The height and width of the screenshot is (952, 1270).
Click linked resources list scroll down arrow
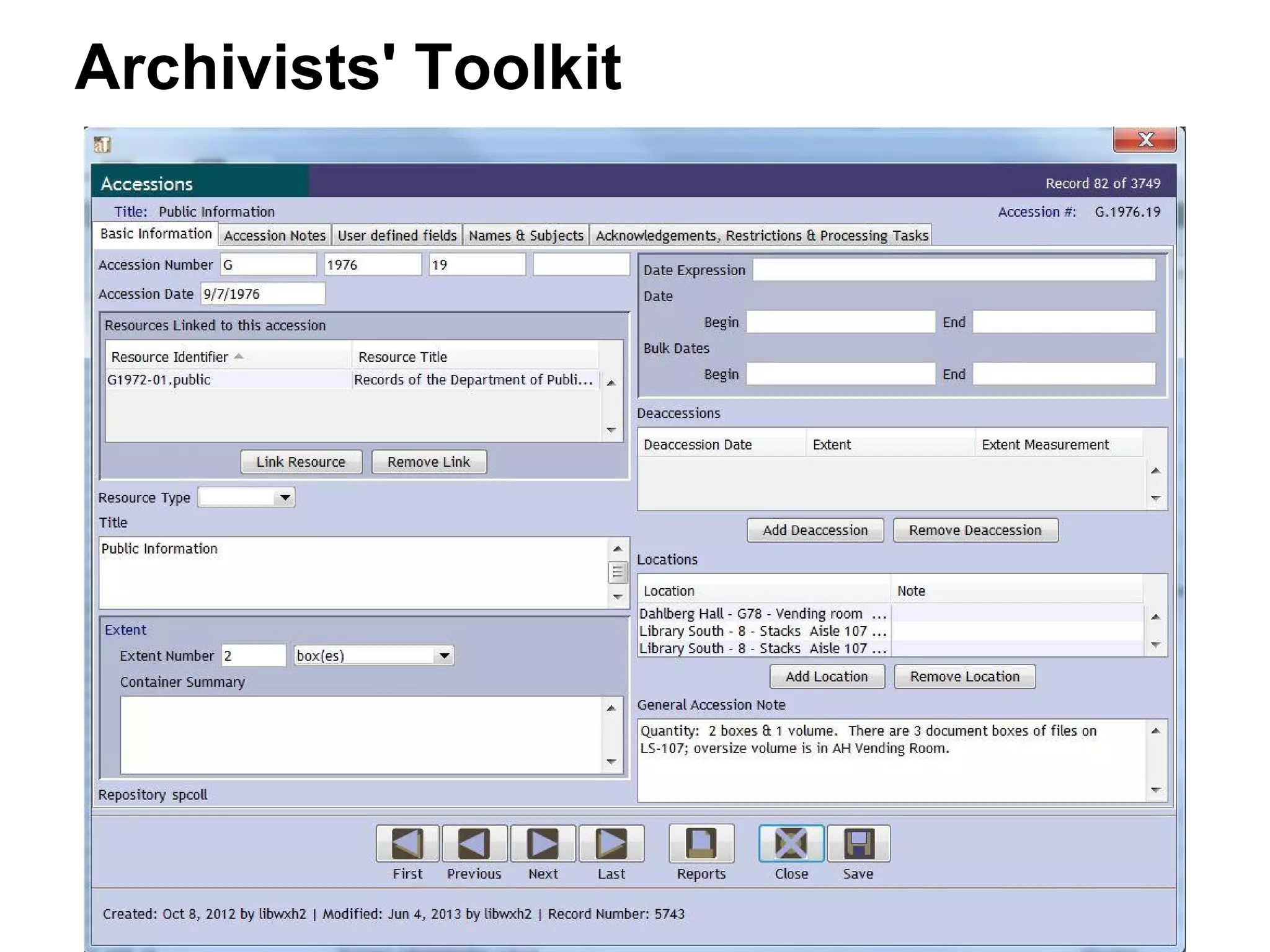click(x=611, y=430)
